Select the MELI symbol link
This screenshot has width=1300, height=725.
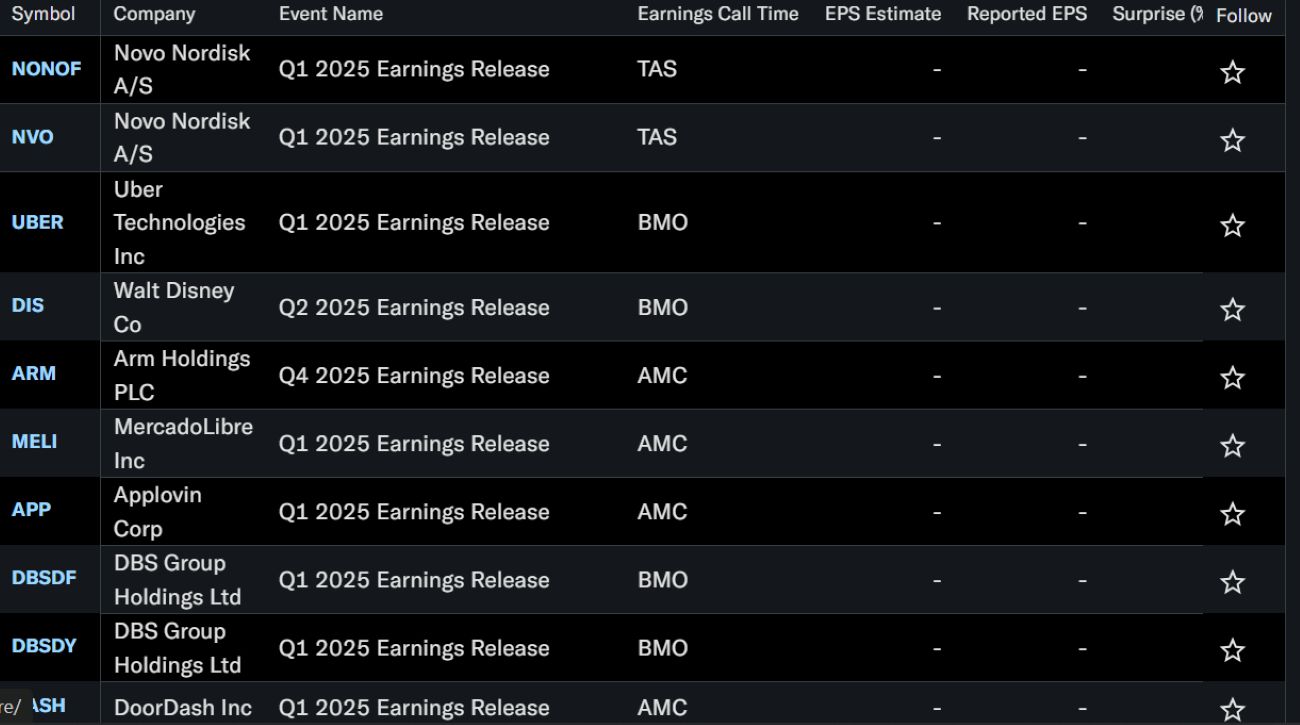[x=34, y=441]
